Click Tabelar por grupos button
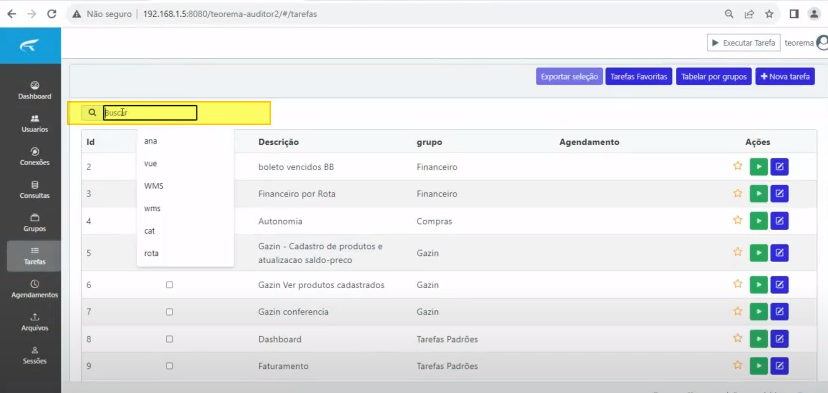The width and height of the screenshot is (828, 393). coord(714,76)
